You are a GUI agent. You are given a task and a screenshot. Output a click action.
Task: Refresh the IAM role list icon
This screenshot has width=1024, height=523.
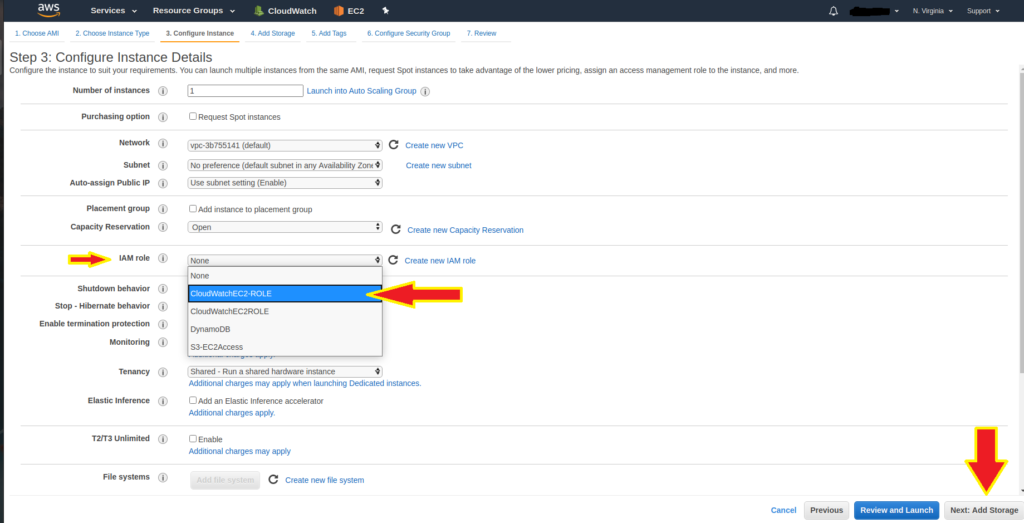click(x=393, y=260)
